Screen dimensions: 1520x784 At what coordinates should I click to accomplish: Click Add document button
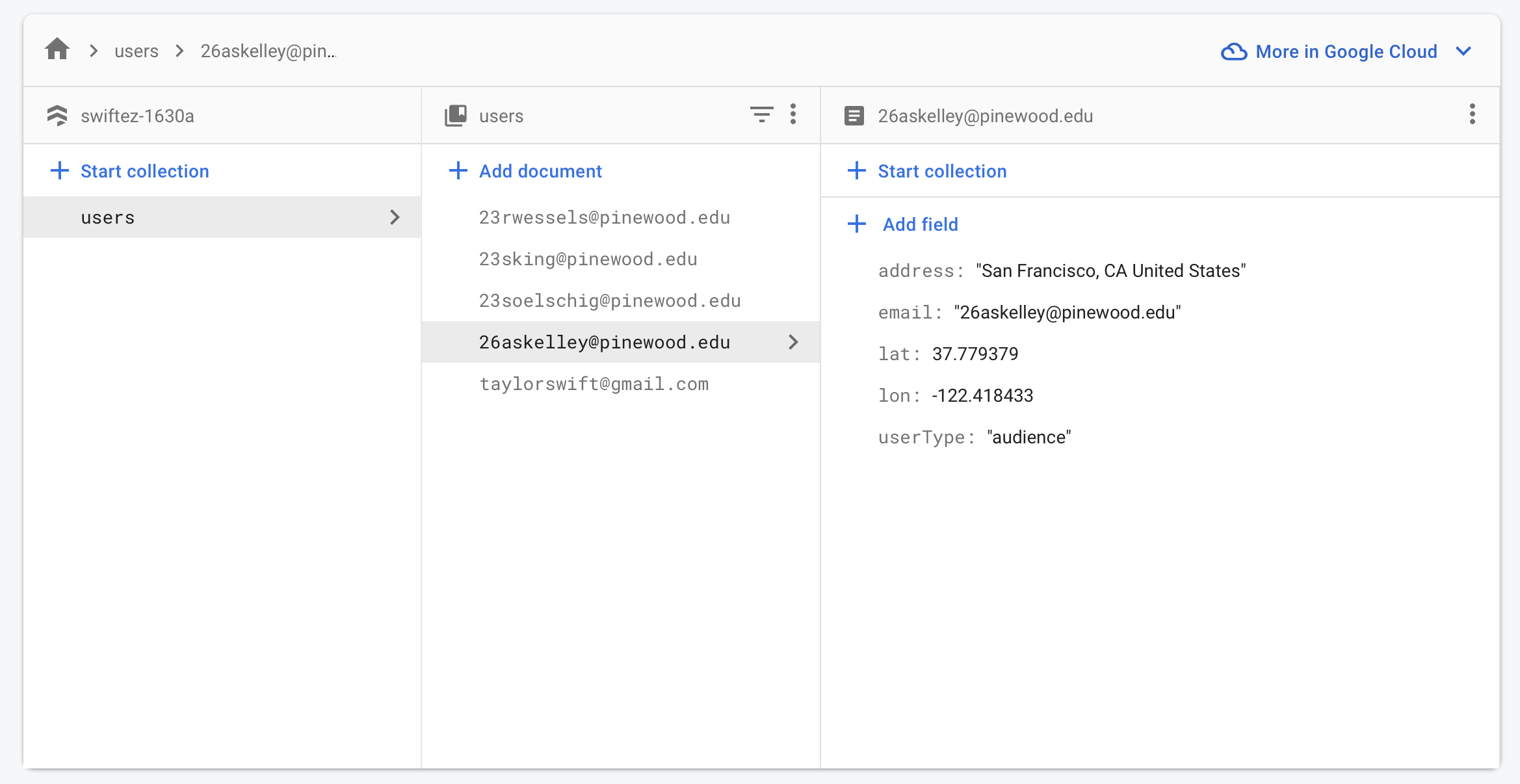526,171
